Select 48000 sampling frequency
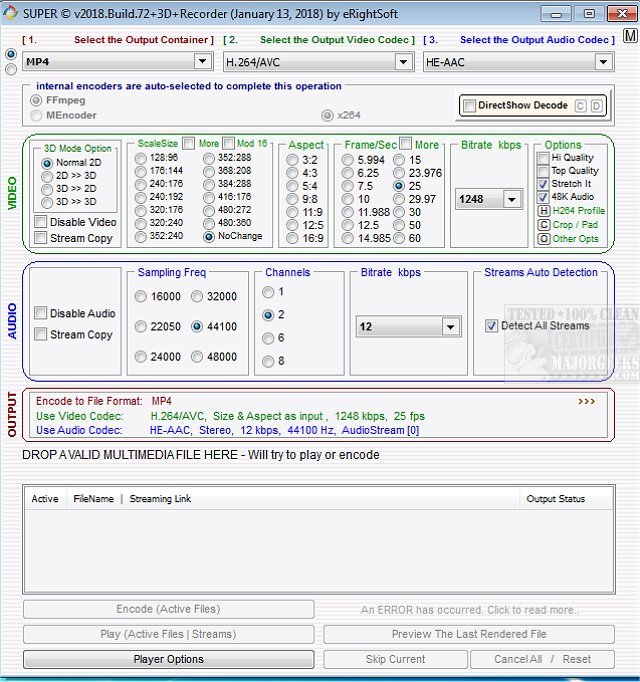640x682 pixels. (x=197, y=357)
